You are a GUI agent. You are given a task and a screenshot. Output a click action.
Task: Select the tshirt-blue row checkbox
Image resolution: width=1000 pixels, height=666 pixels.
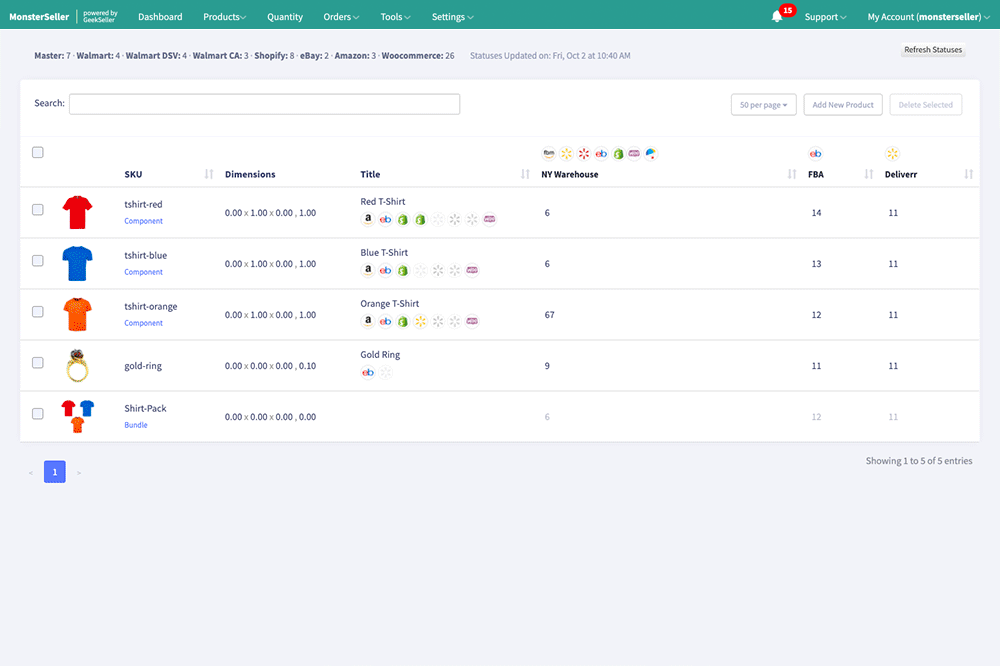(x=38, y=261)
